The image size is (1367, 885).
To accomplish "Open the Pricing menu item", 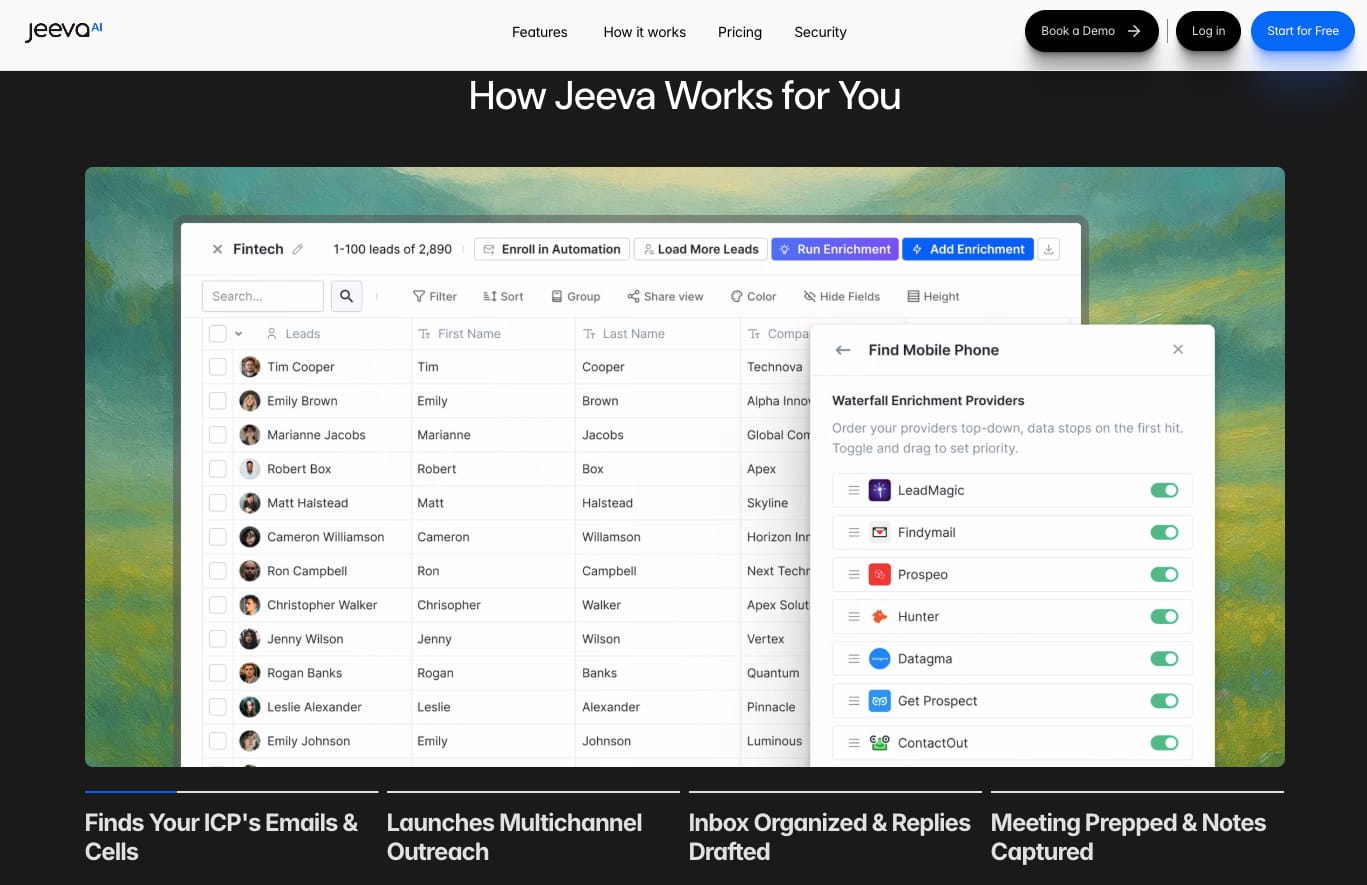I will [739, 32].
